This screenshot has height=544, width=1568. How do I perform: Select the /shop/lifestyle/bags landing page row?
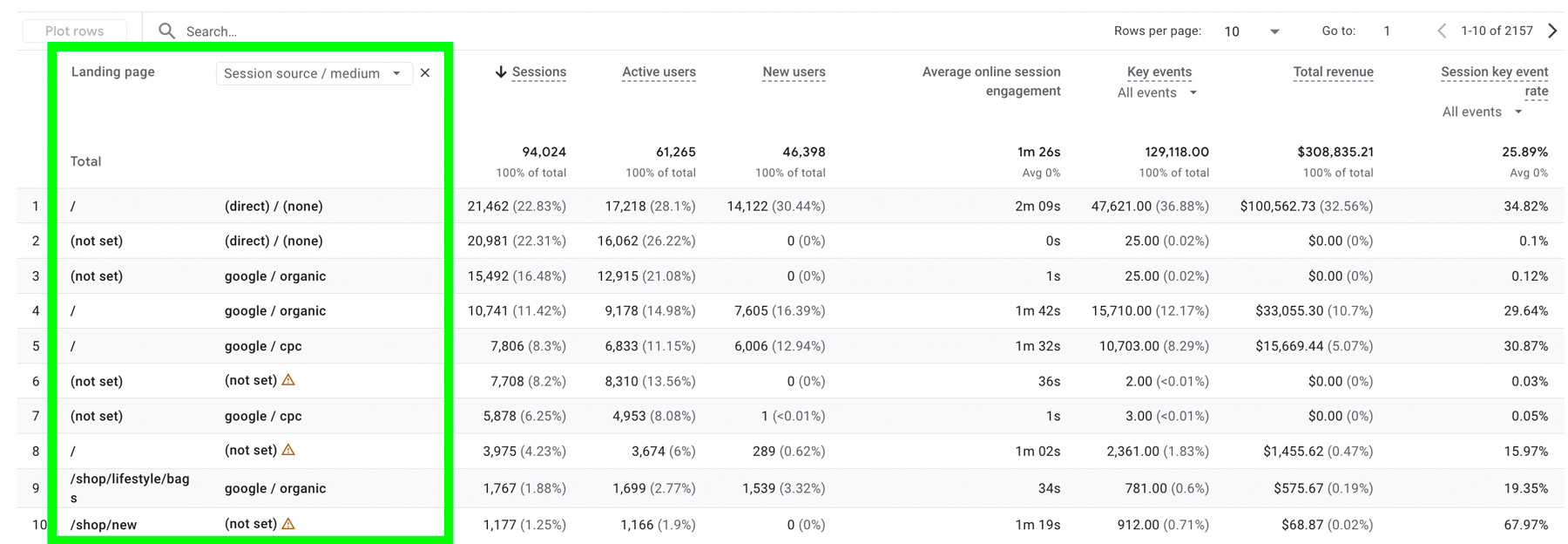click(130, 488)
